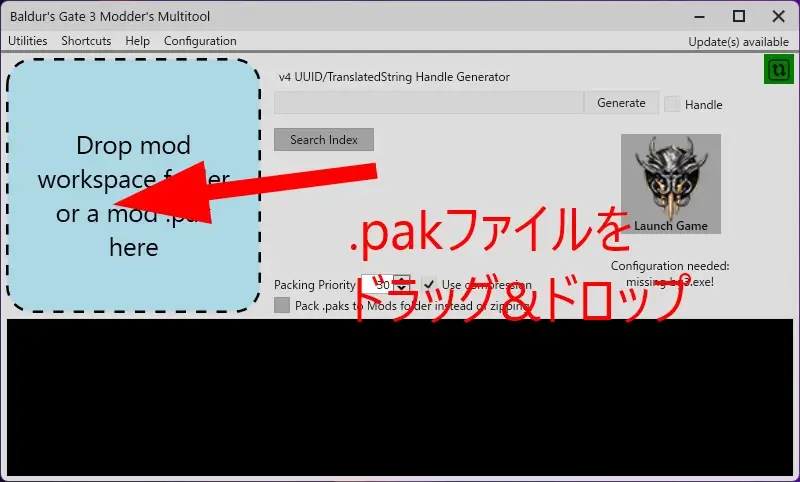Click the UUID/TranslatedString Handle Generator label

[394, 77]
